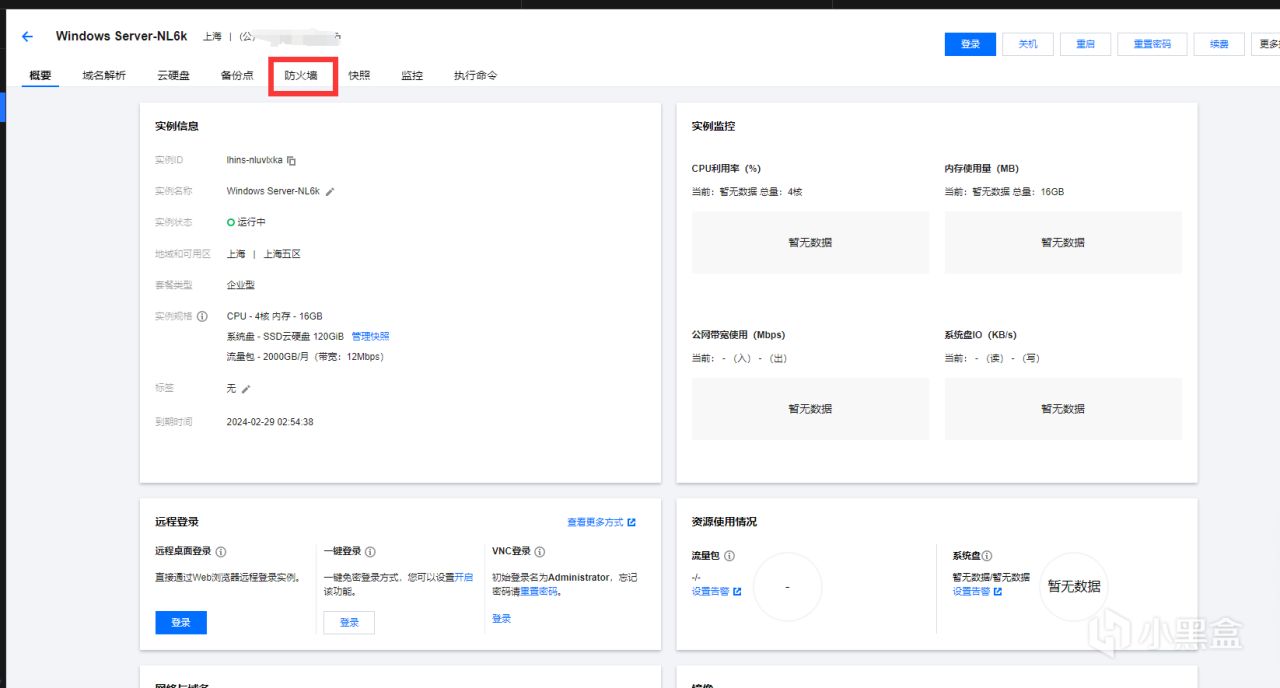Show info icon beside 实例规格
The image size is (1280, 688).
click(202, 316)
